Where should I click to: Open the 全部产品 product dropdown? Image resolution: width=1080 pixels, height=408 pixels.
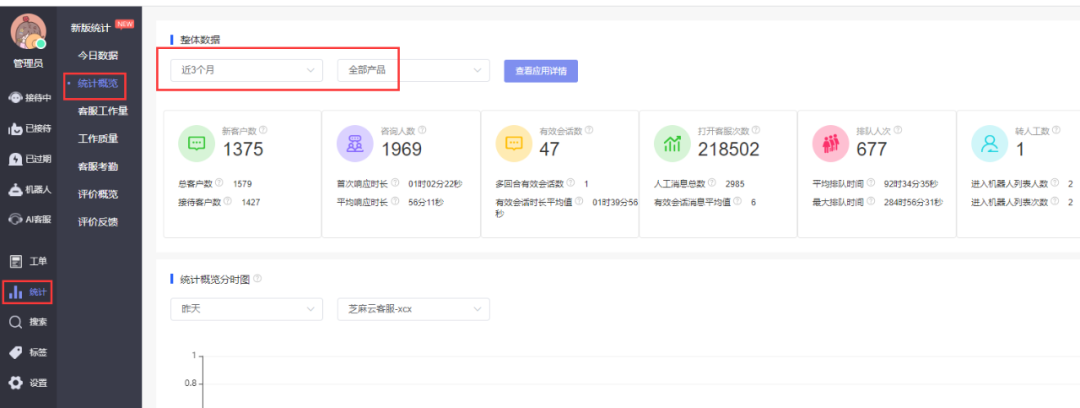[413, 70]
